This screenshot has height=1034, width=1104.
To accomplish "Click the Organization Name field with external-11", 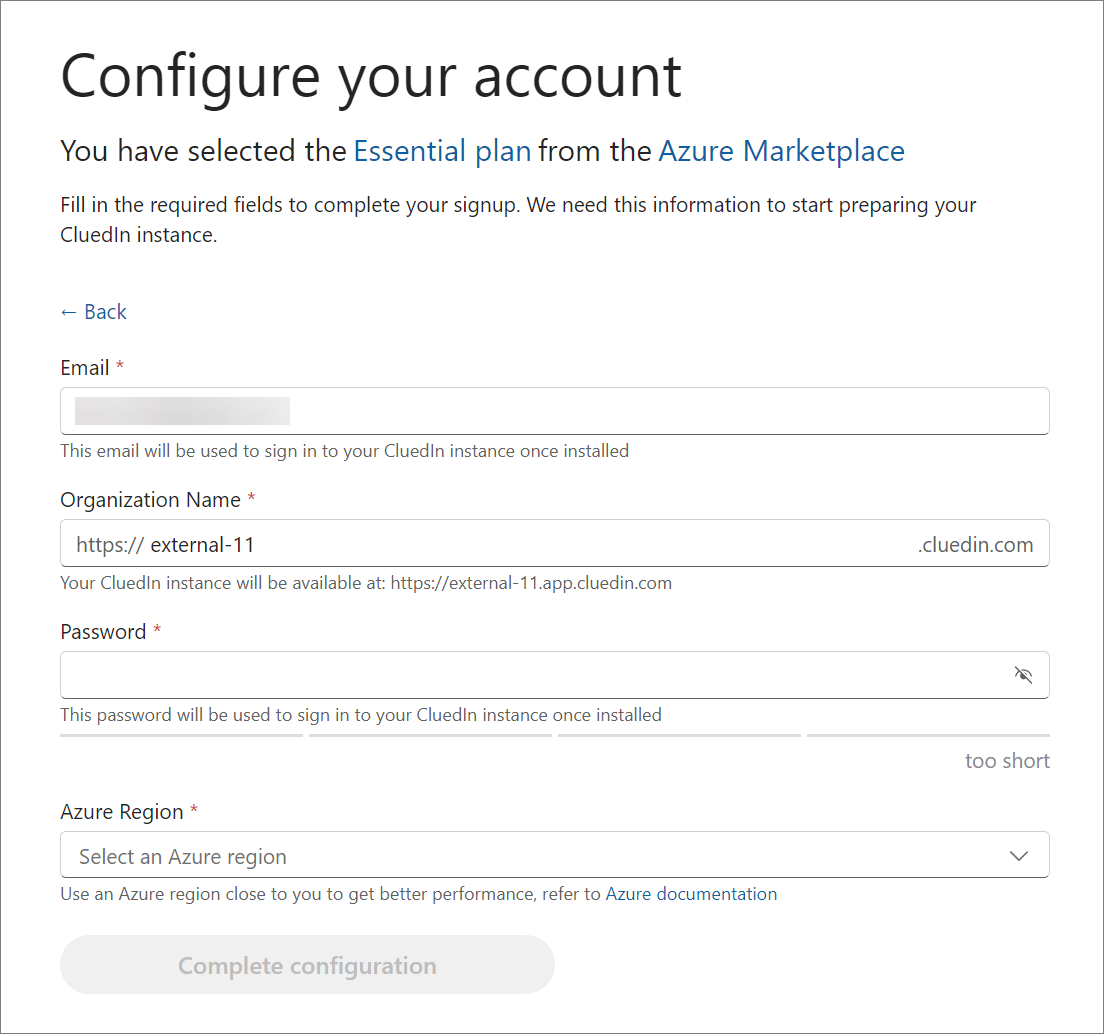I will point(555,543).
